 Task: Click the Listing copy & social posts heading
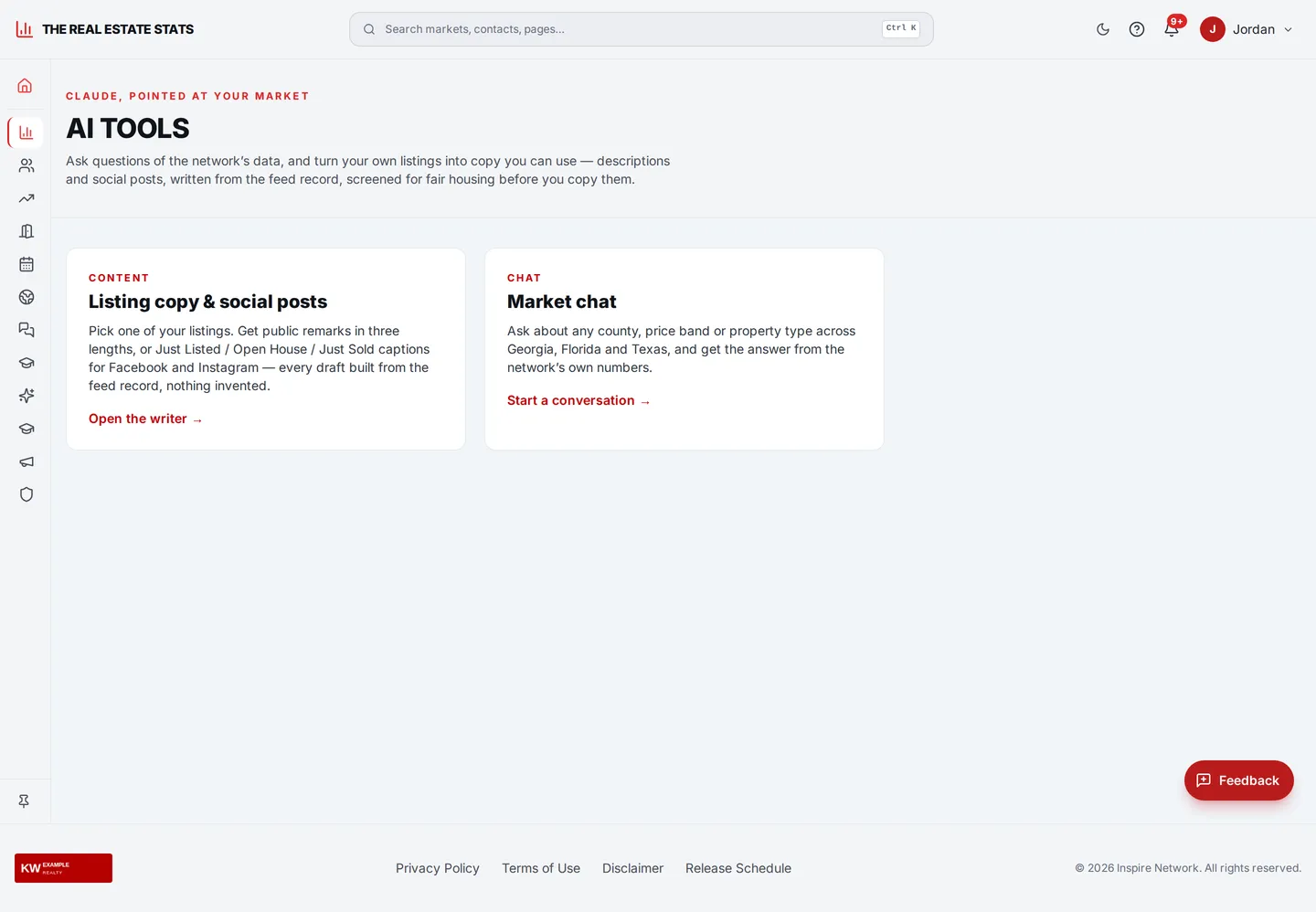[207, 302]
